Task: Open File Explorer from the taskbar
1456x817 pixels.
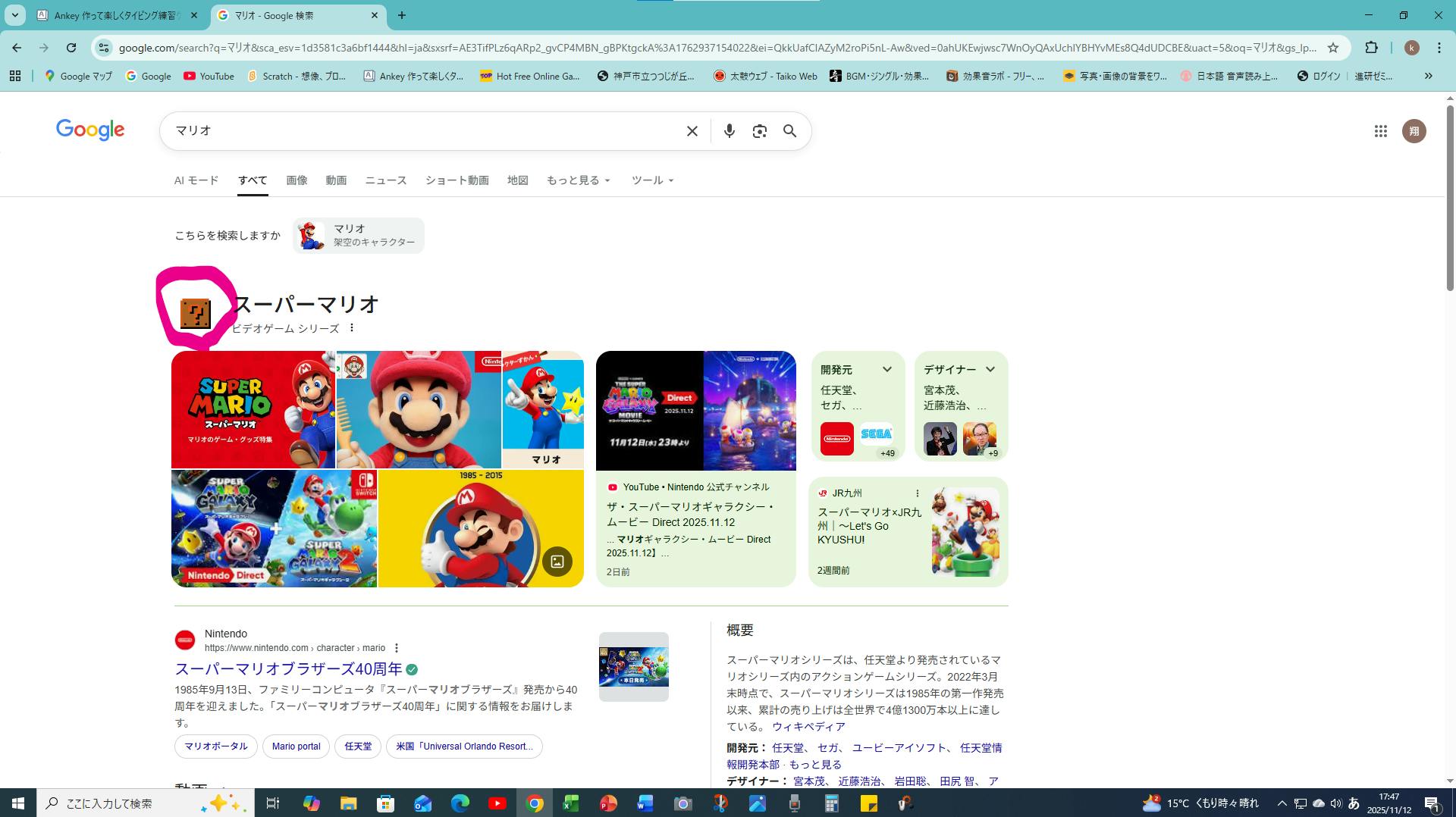Action: [348, 803]
